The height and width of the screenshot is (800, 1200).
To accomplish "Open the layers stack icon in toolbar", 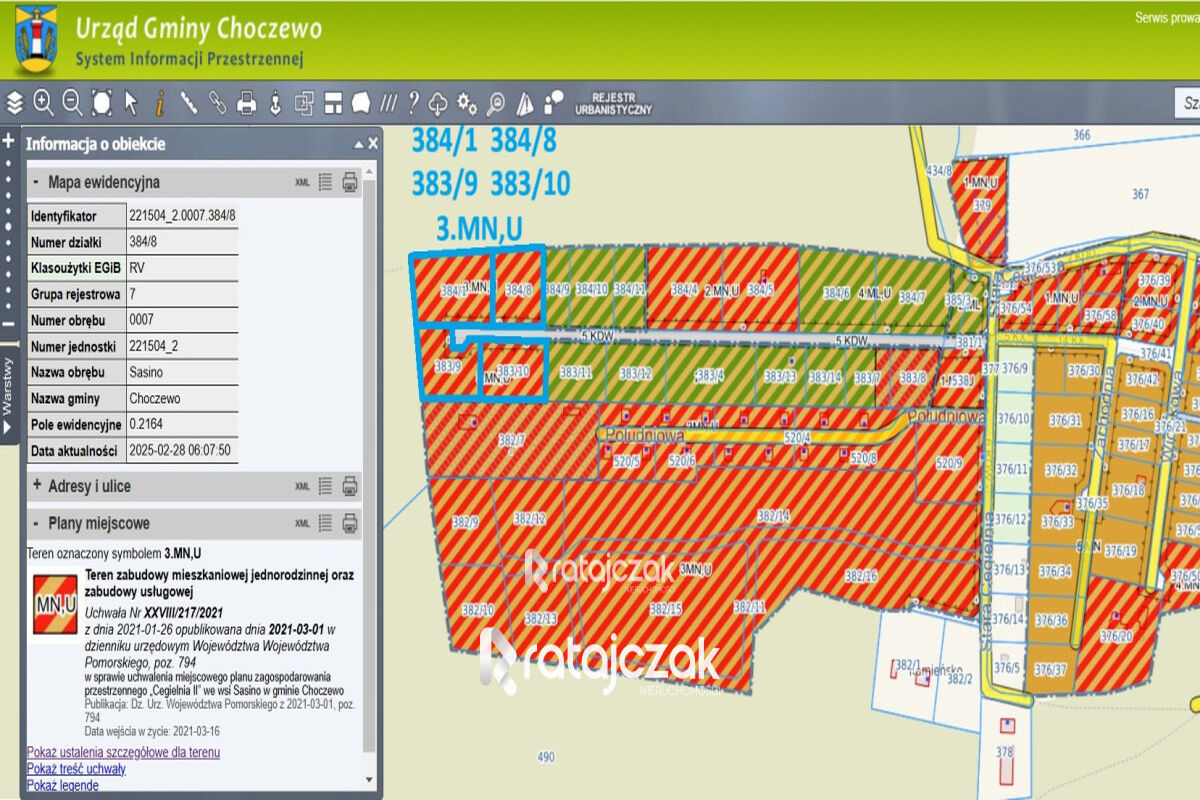I will pos(14,103).
